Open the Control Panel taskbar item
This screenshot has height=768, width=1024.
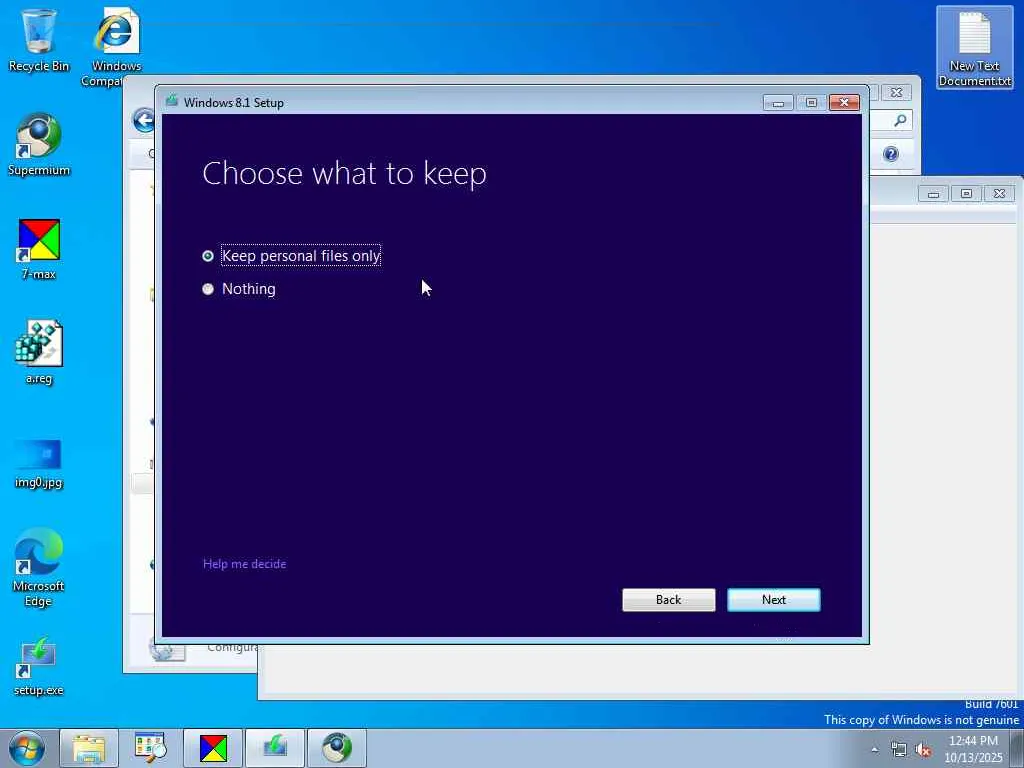[x=151, y=748]
